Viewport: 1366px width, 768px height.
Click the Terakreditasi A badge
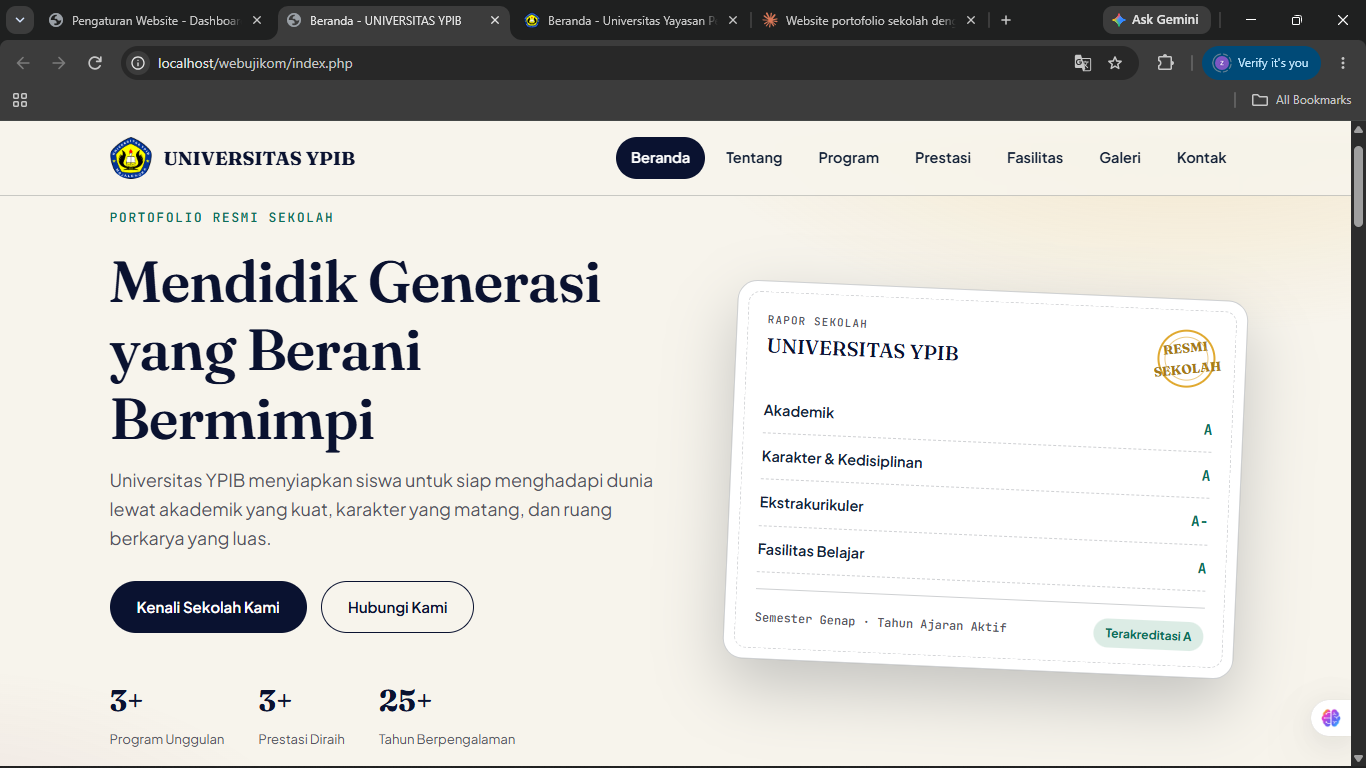coord(1148,635)
